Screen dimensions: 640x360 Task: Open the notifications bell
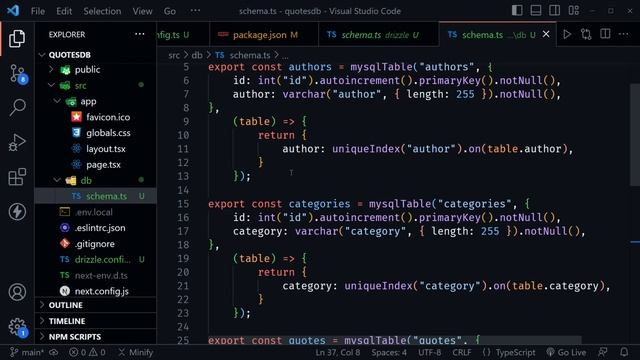(624, 352)
